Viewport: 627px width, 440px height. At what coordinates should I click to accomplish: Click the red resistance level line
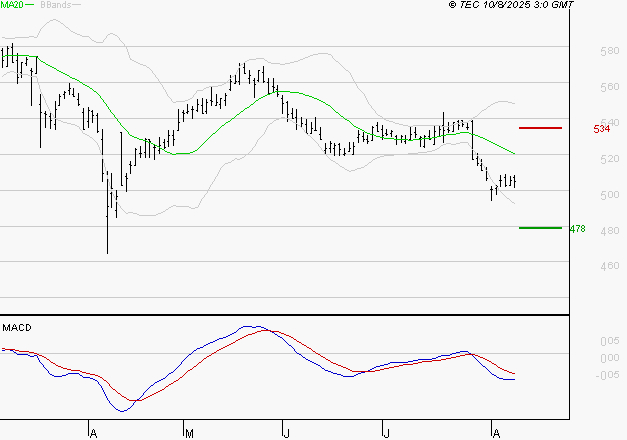coord(540,128)
